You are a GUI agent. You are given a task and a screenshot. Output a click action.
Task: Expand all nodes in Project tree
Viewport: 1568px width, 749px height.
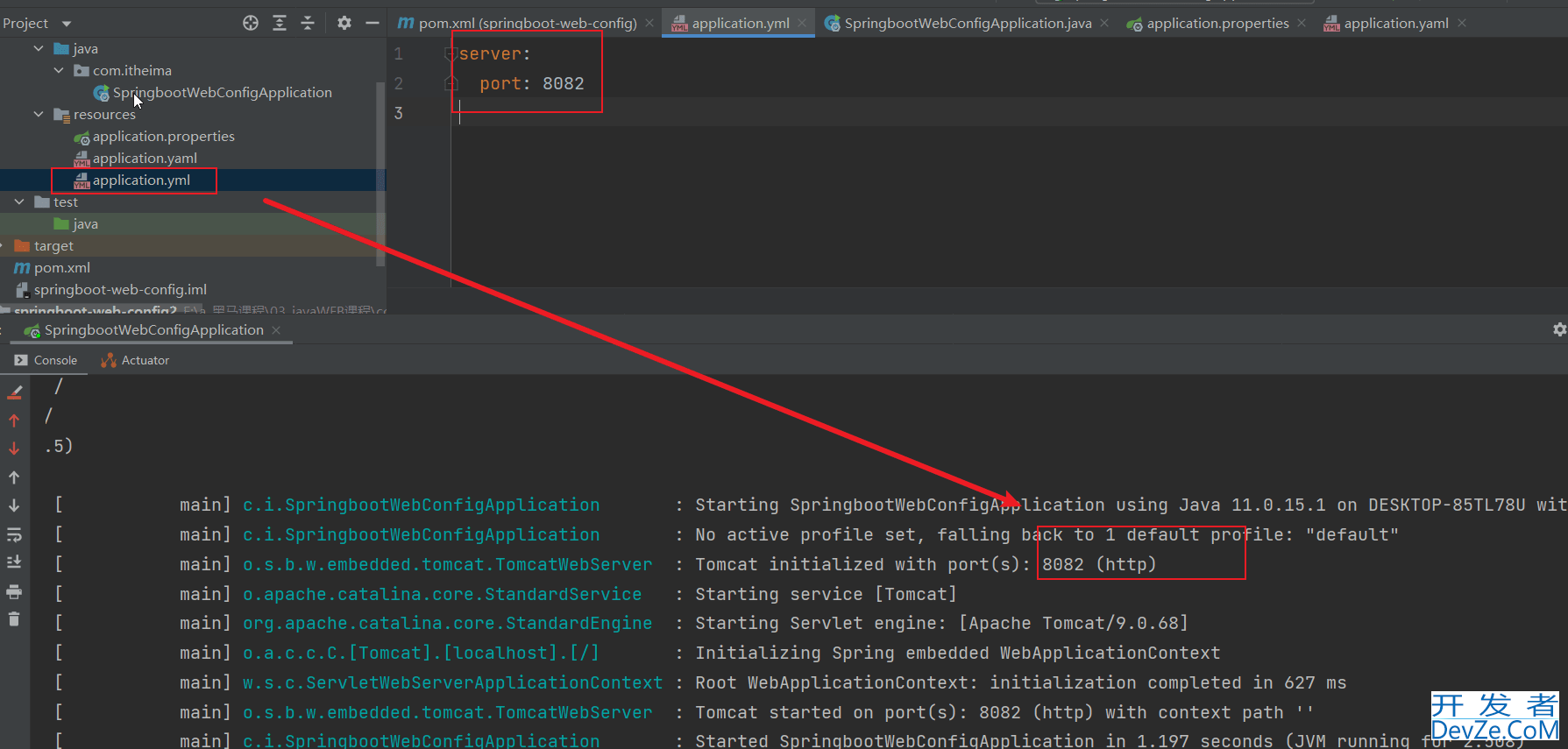point(280,23)
